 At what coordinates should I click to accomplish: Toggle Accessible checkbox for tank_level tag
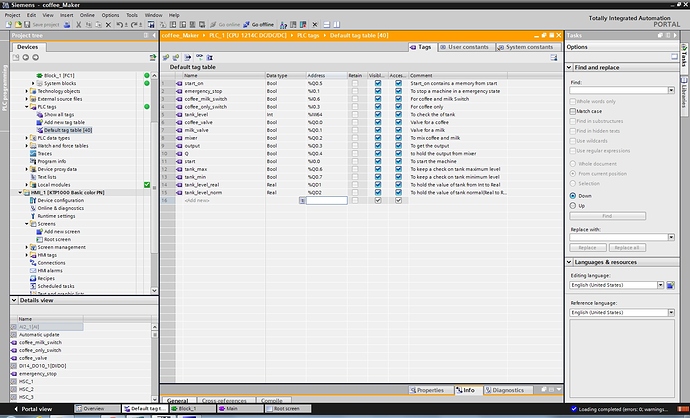point(398,114)
